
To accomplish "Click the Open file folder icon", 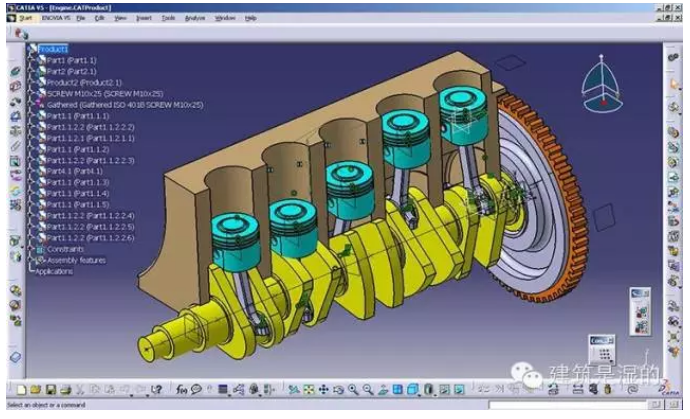I will 36,390.
